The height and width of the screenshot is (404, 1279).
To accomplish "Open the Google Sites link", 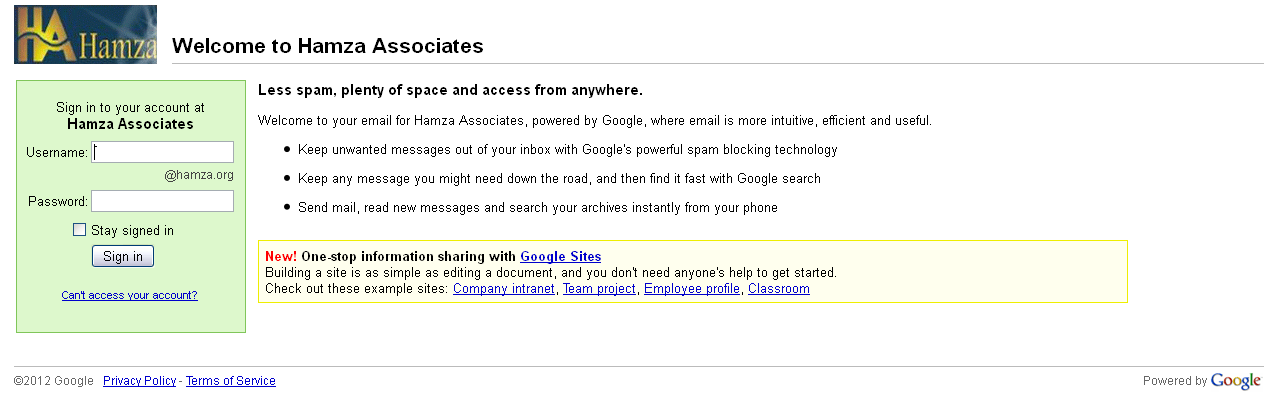I will coord(560,257).
